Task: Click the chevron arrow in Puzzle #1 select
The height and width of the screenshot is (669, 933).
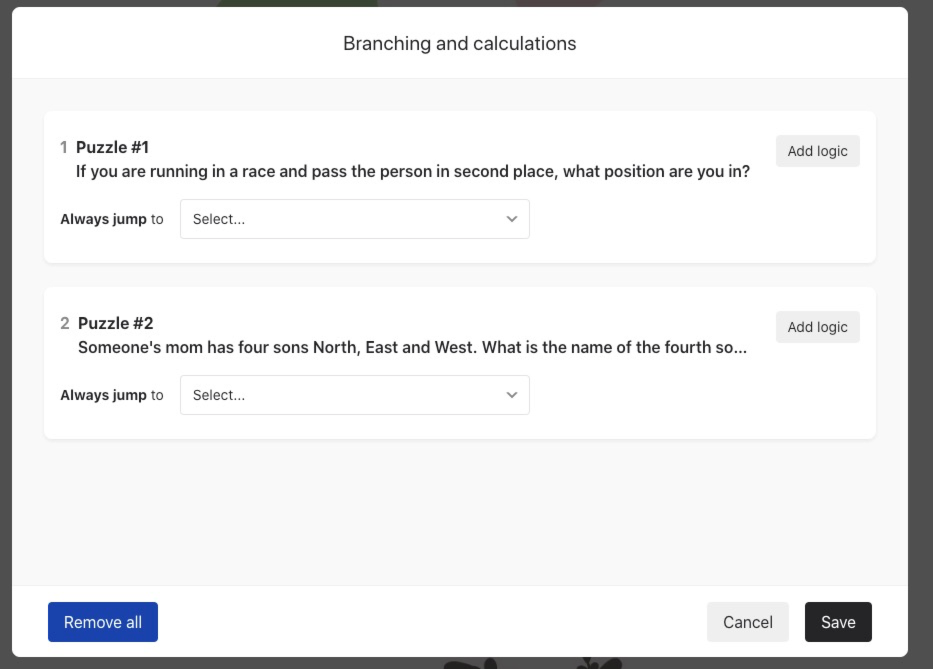Action: click(512, 219)
